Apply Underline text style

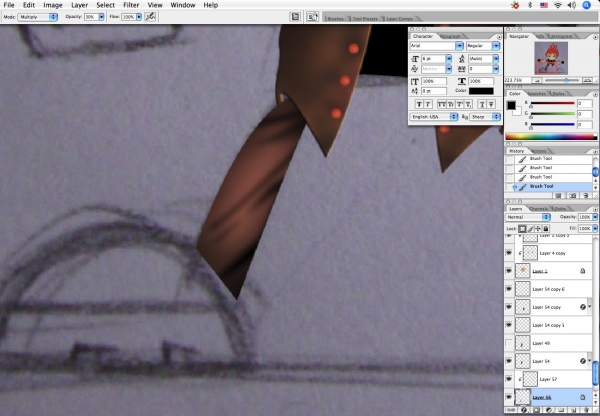tap(482, 104)
